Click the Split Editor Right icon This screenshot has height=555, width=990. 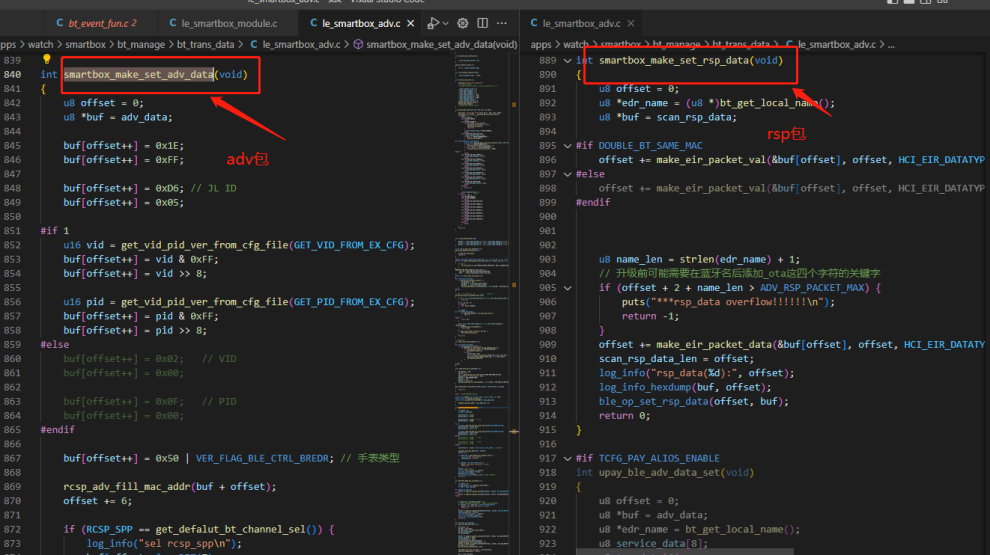coord(482,23)
